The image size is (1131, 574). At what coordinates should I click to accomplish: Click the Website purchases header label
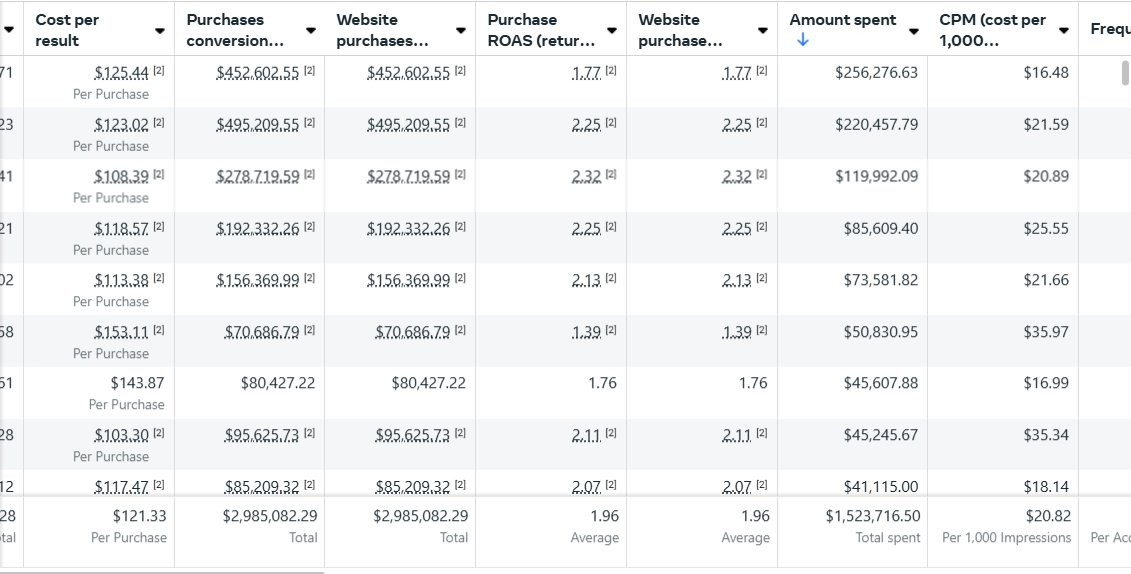pyautogui.click(x=382, y=30)
